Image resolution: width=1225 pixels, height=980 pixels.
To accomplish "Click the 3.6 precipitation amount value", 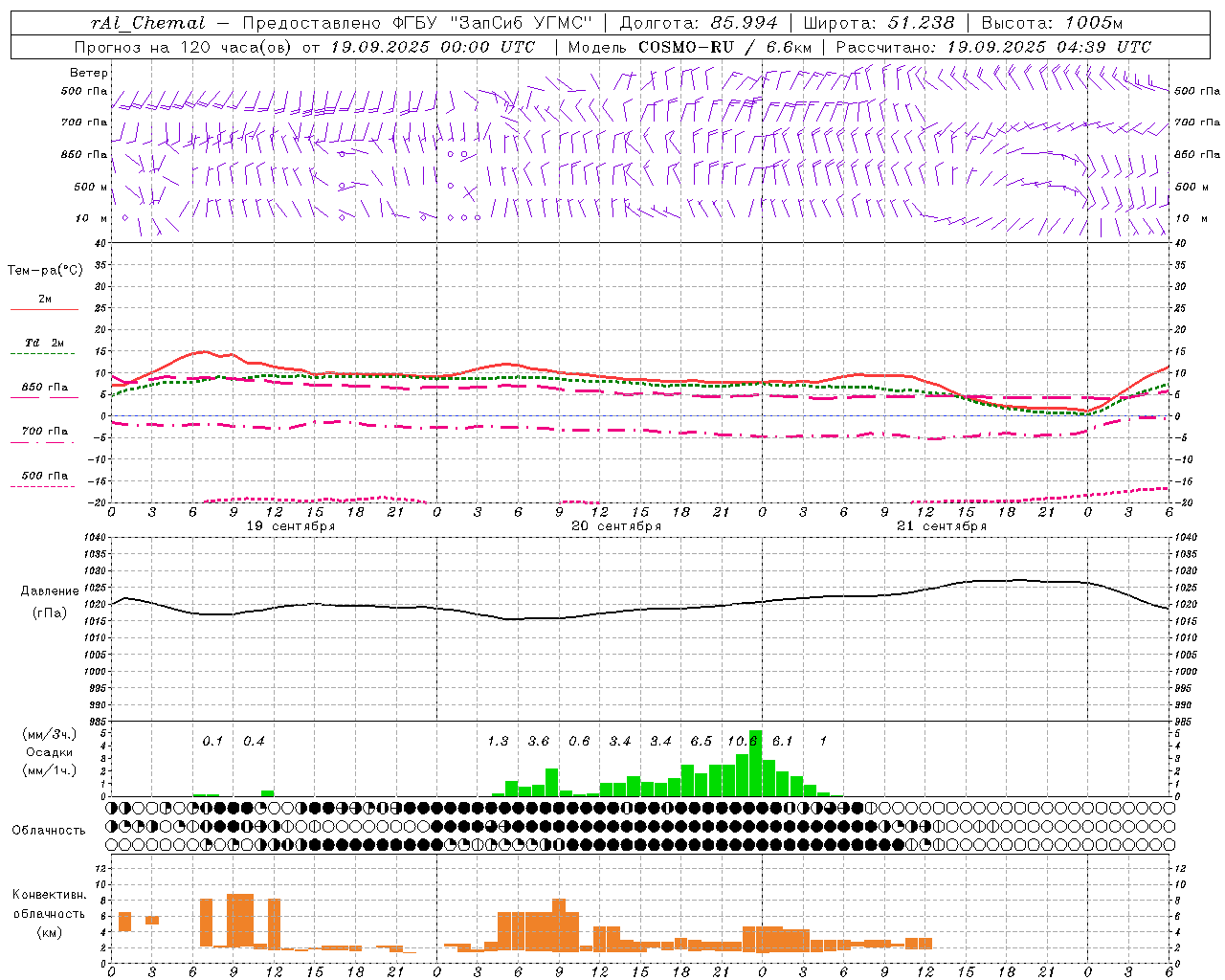I will click(539, 742).
